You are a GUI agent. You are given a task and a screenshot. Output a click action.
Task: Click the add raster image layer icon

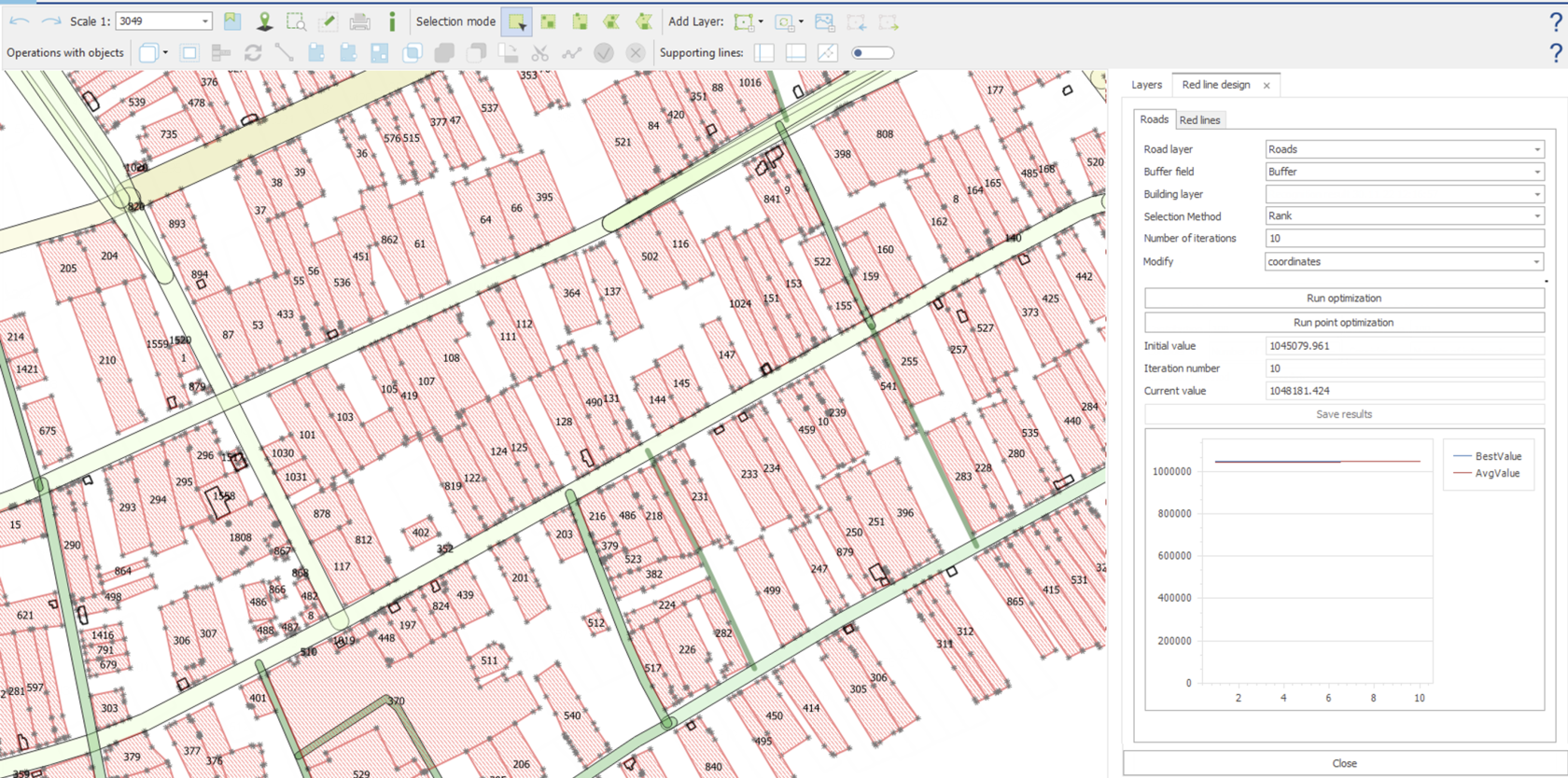point(825,21)
